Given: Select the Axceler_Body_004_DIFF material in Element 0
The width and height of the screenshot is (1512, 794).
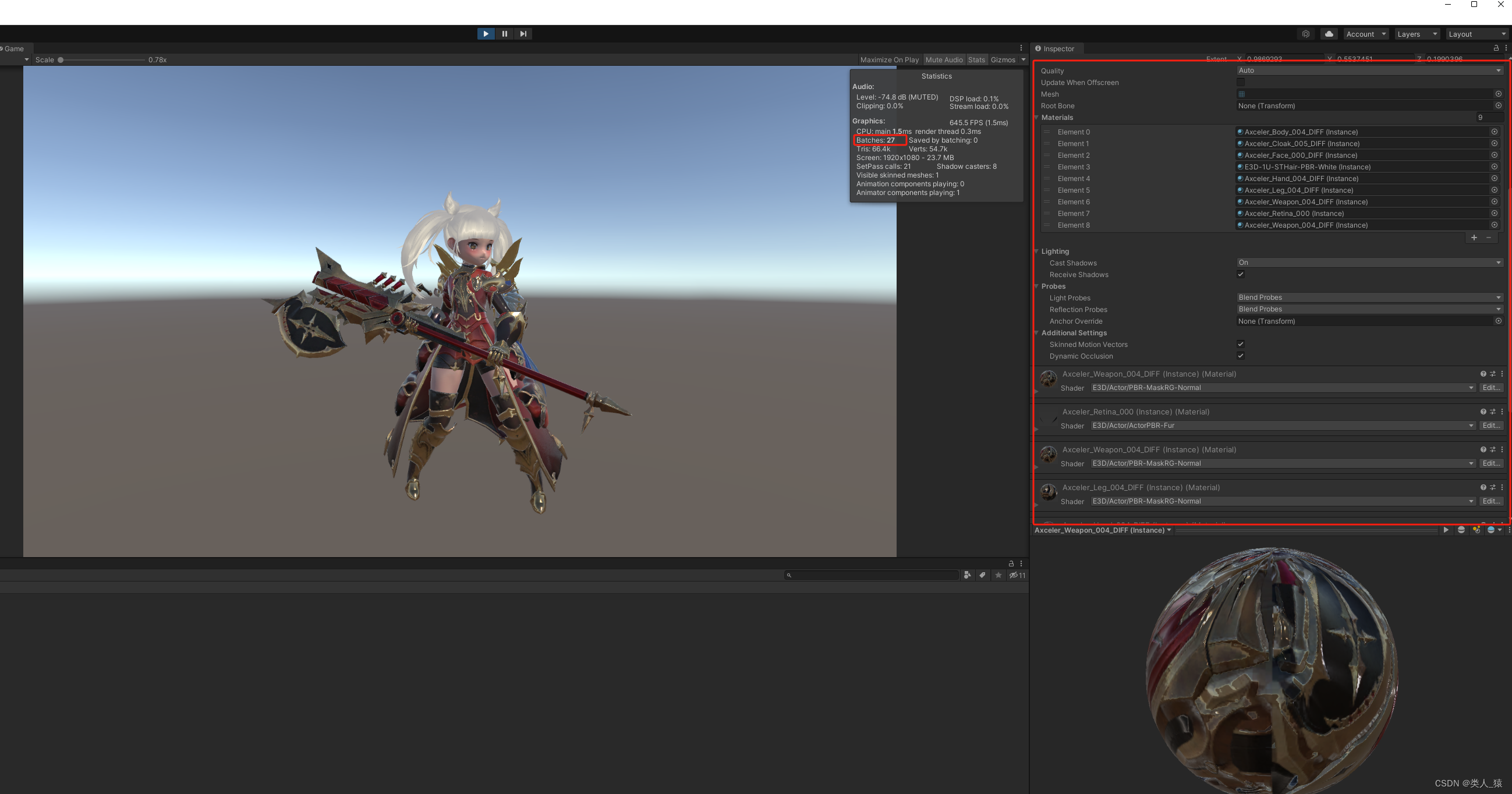Looking at the screenshot, I should 1364,132.
